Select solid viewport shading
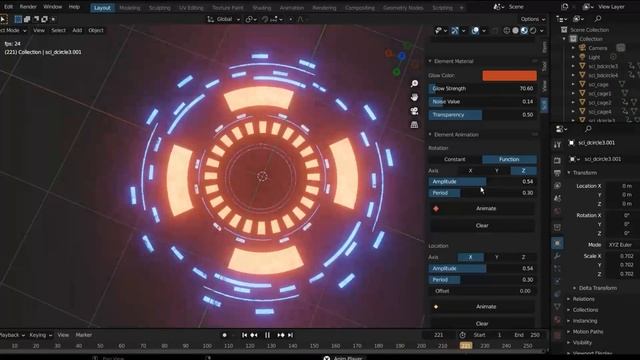The image size is (640, 360). 516,30
